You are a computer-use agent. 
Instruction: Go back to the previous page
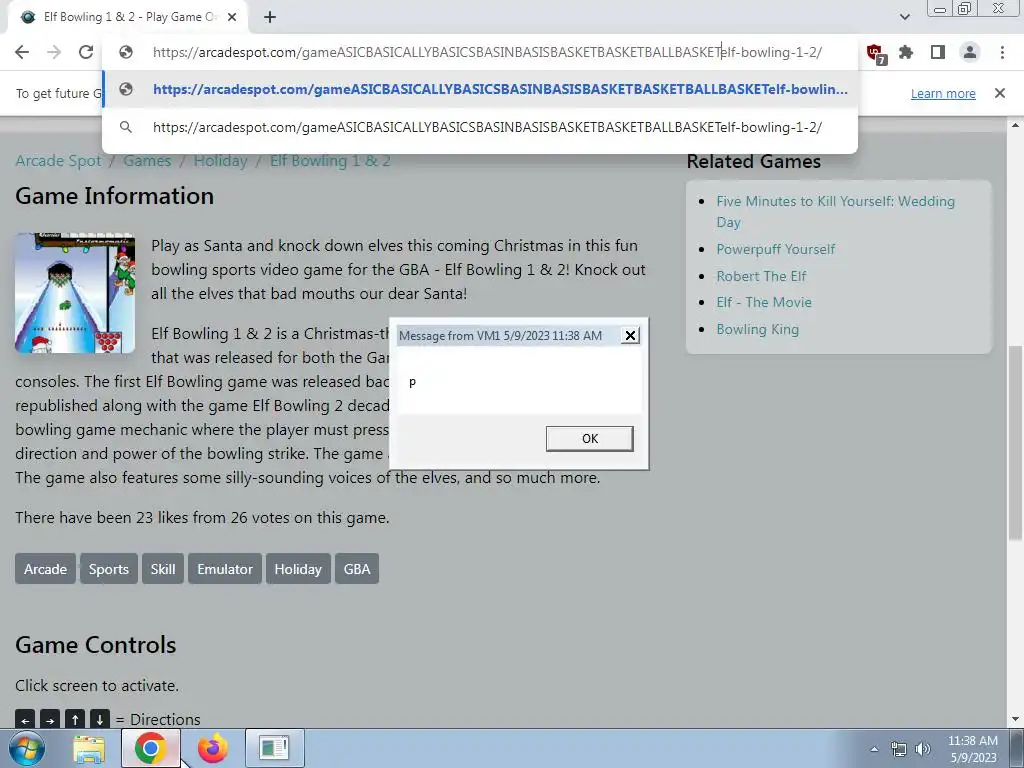coord(22,52)
